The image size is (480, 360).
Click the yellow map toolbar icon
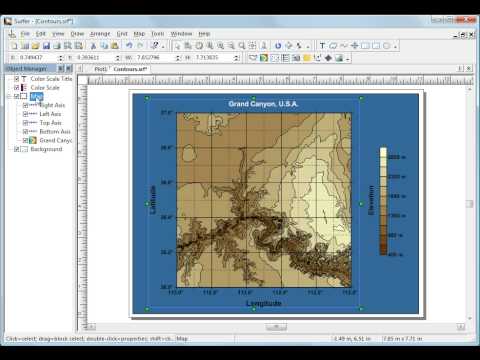[307, 58]
